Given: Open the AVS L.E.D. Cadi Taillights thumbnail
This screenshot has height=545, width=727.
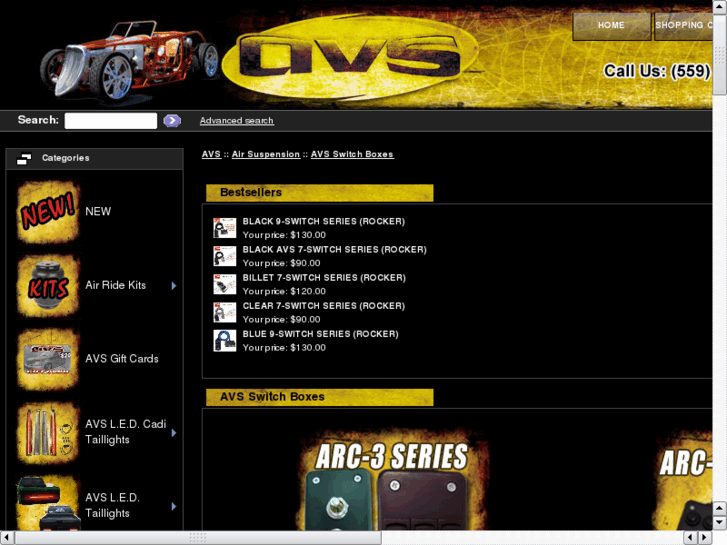Looking at the screenshot, I should (48, 432).
